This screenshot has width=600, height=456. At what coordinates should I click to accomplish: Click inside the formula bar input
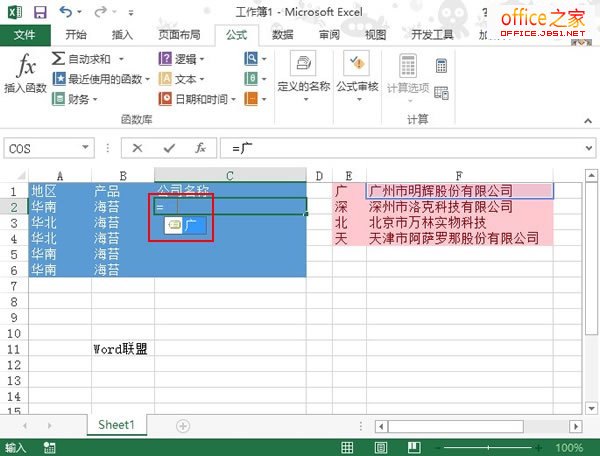pyautogui.click(x=402, y=148)
